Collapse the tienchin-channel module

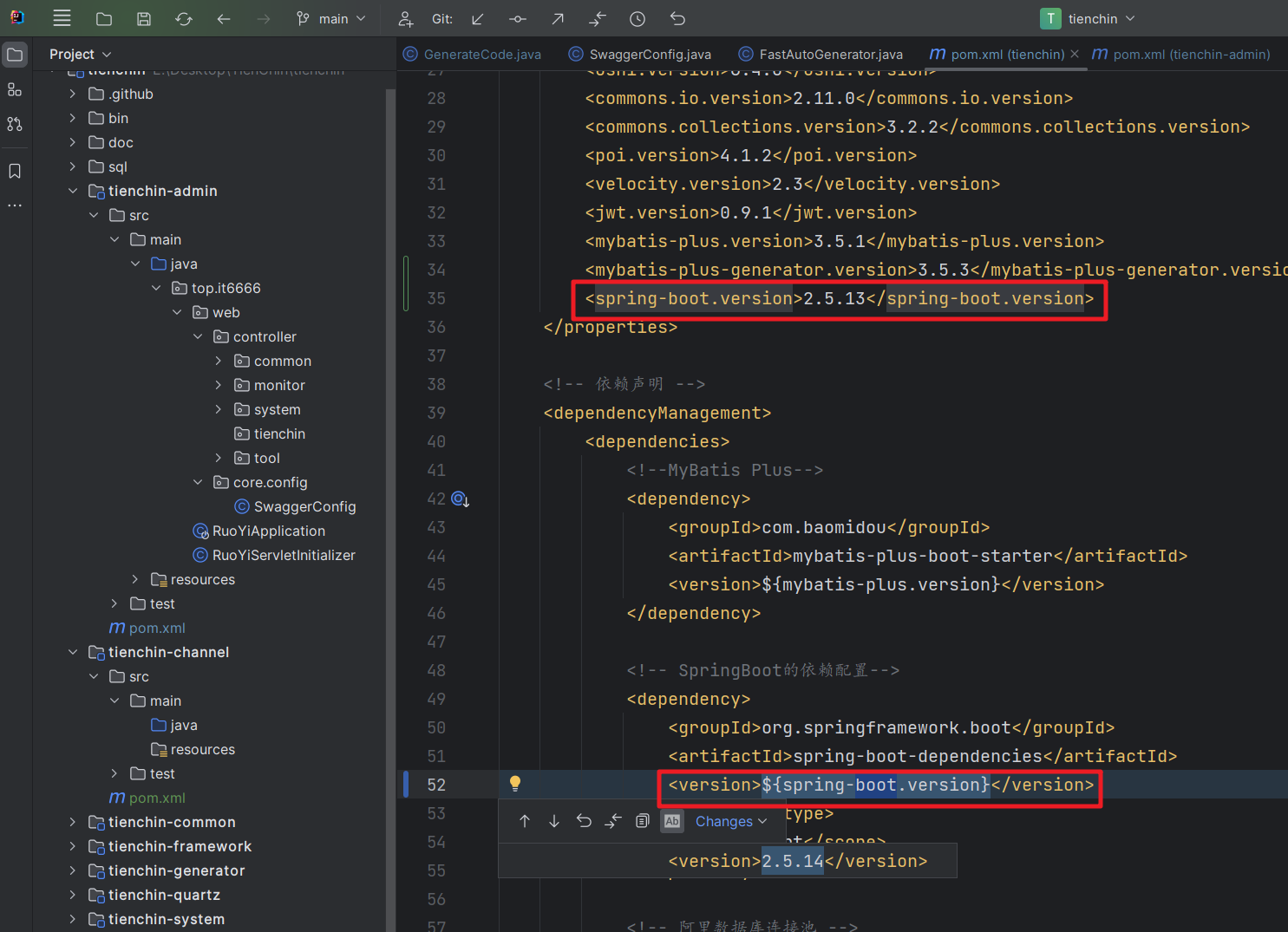click(73, 652)
